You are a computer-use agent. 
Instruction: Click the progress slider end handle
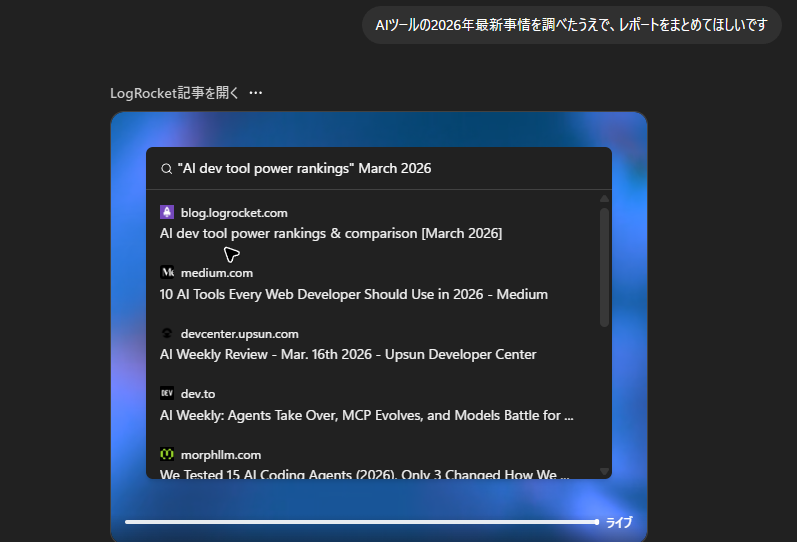pos(597,522)
